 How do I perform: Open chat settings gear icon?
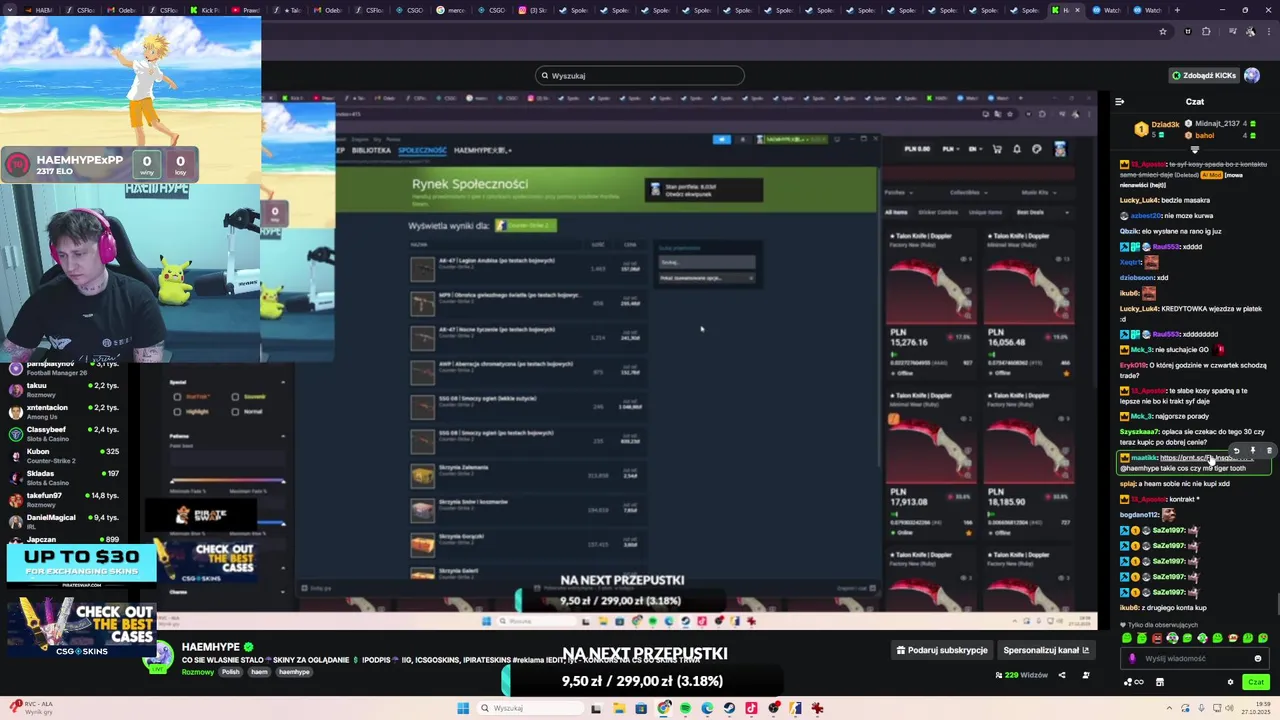point(1230,682)
